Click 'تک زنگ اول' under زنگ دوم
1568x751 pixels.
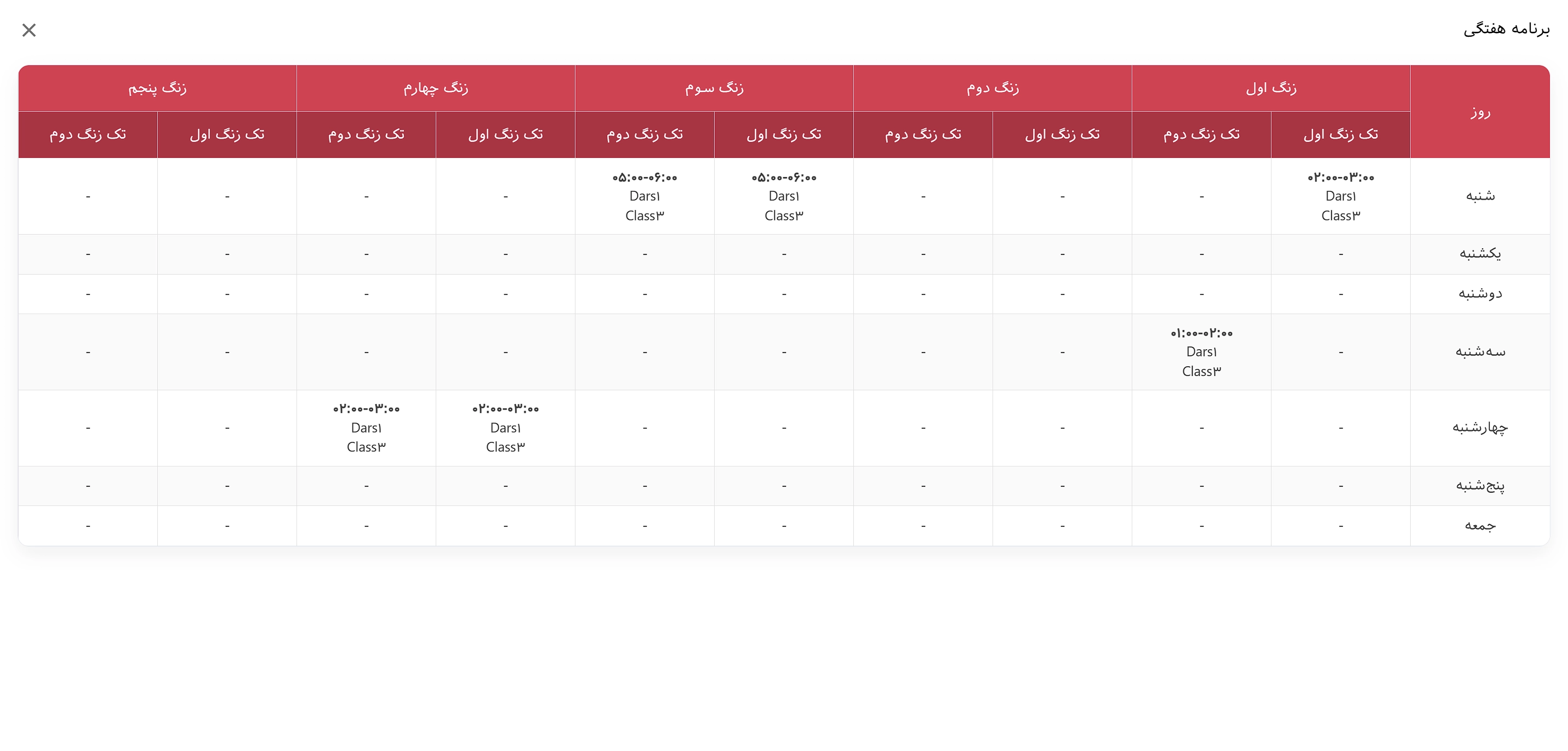point(1062,134)
